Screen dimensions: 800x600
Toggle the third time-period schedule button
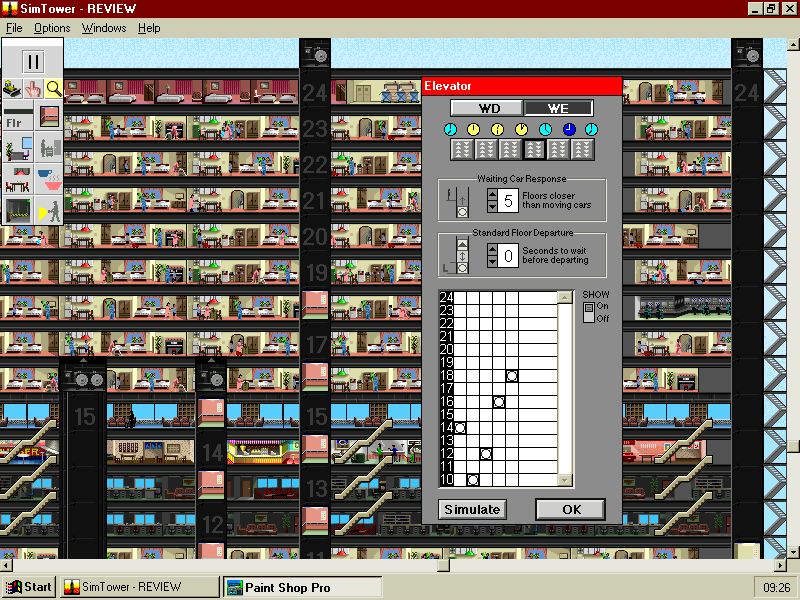pyautogui.click(x=510, y=149)
